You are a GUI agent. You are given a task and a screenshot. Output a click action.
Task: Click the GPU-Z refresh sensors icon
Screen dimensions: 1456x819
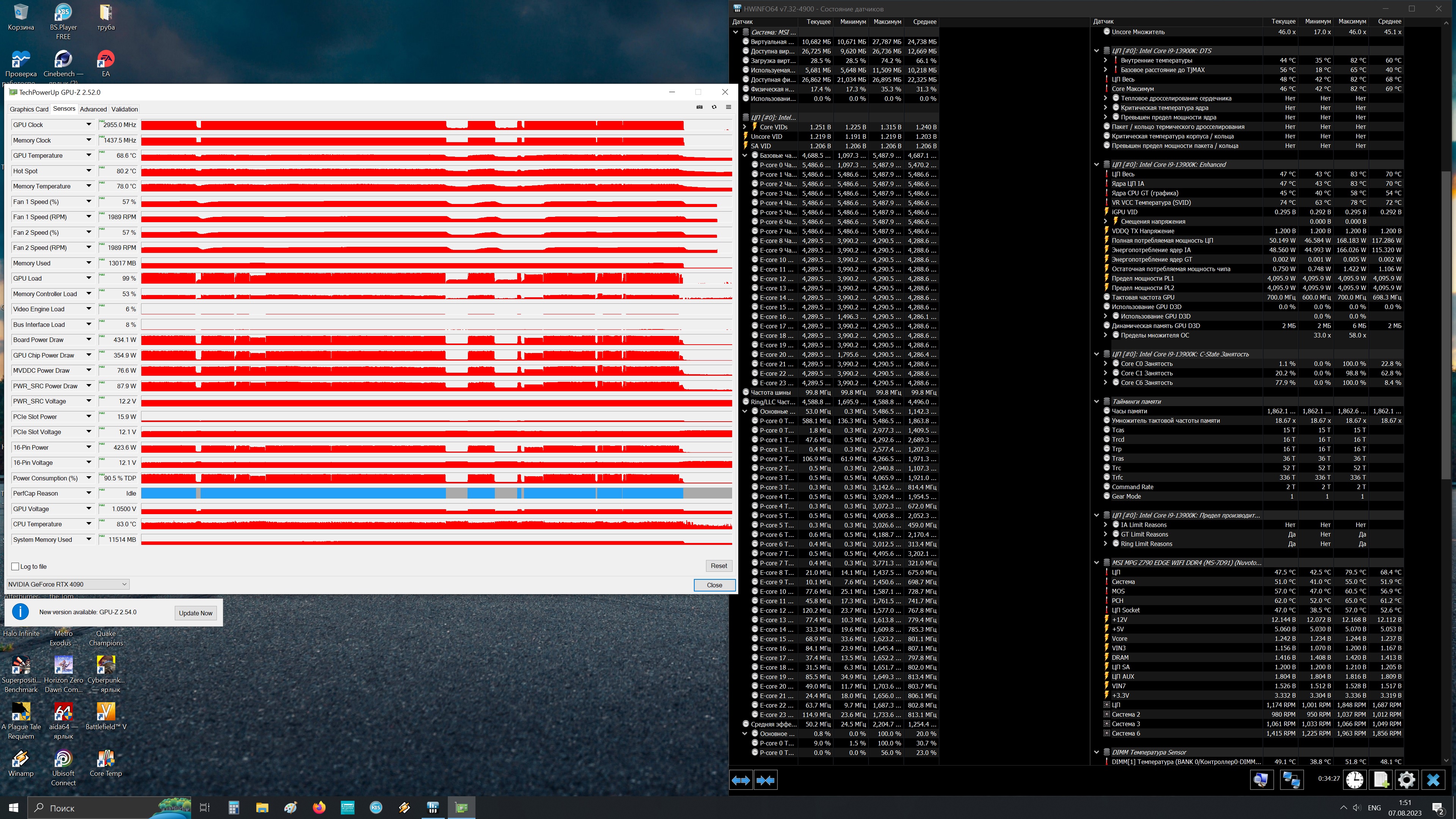(714, 107)
